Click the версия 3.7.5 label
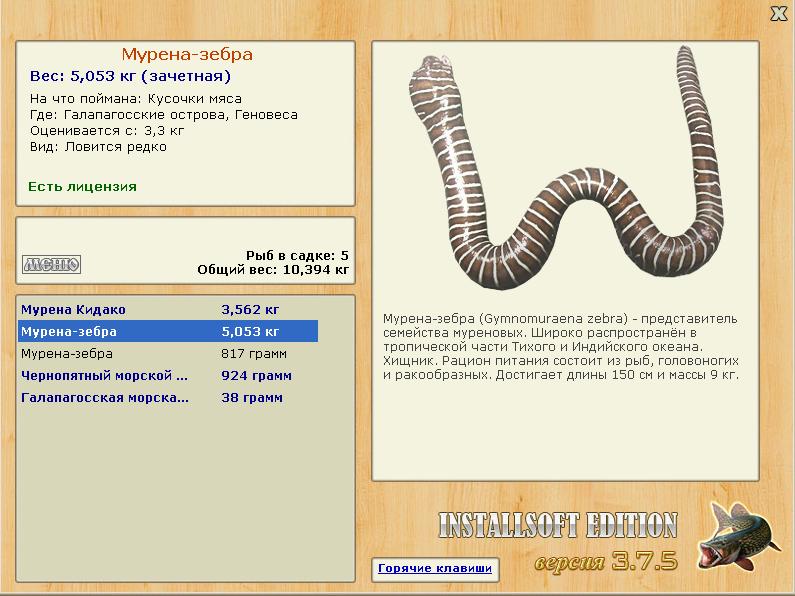This screenshot has height=596, width=795. click(x=606, y=561)
